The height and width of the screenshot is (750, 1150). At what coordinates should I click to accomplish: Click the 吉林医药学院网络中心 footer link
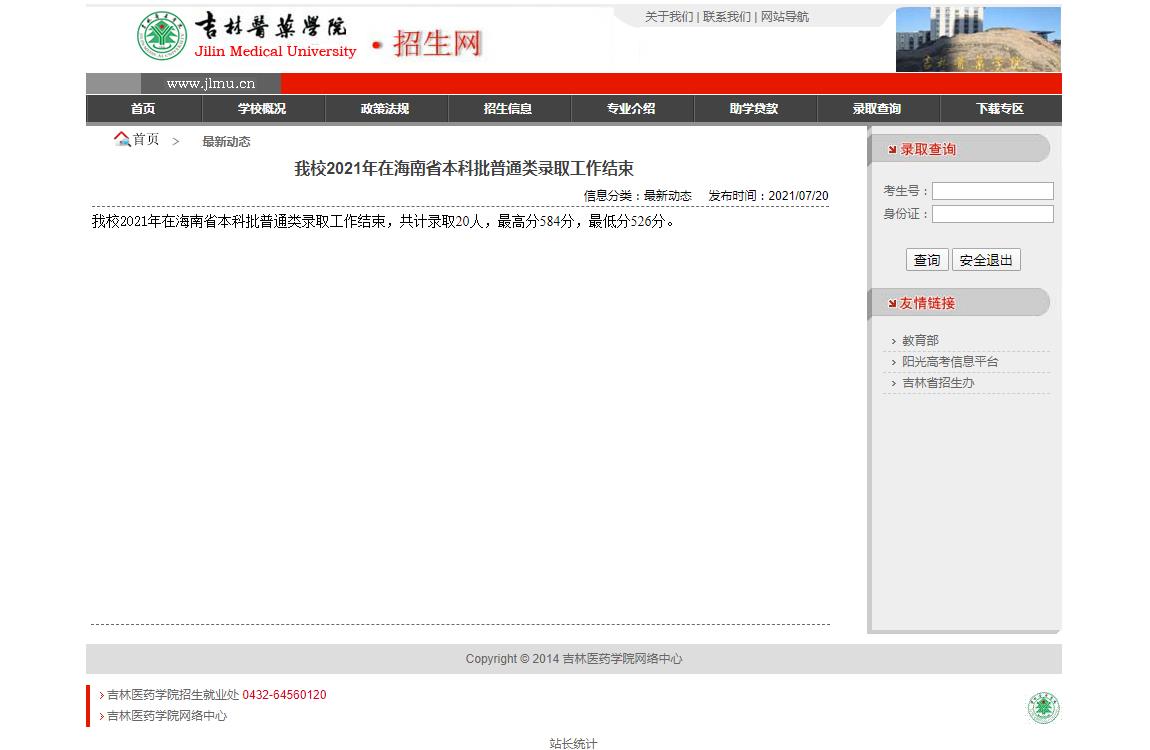coord(167,716)
